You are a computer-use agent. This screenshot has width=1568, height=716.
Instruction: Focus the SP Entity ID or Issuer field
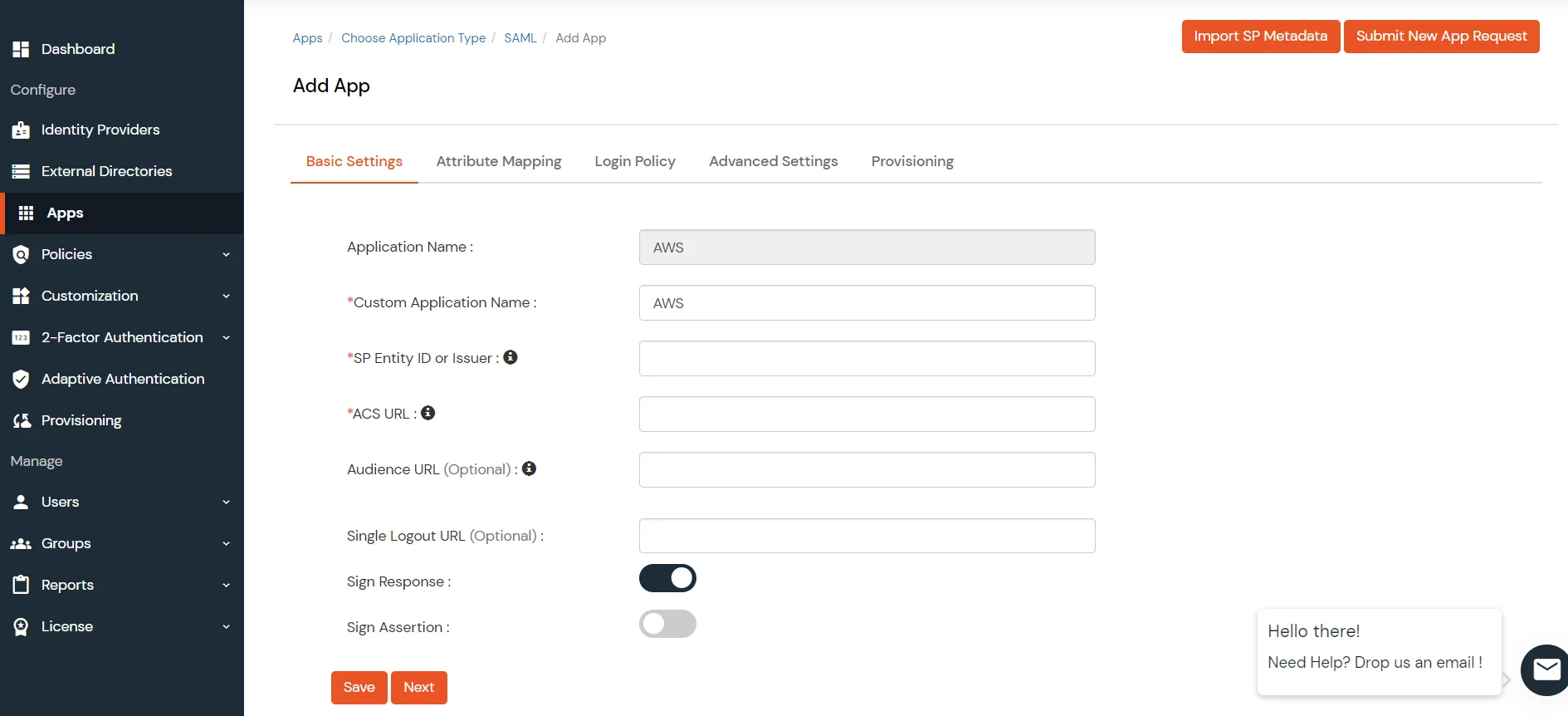click(867, 359)
